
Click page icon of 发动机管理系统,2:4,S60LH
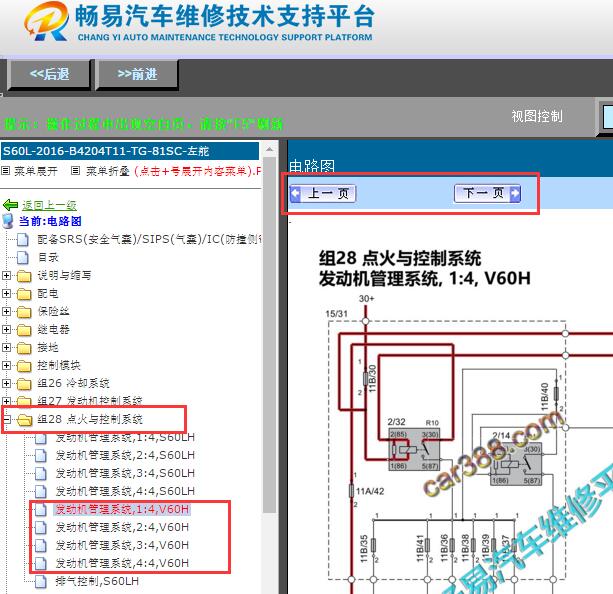tap(40, 455)
